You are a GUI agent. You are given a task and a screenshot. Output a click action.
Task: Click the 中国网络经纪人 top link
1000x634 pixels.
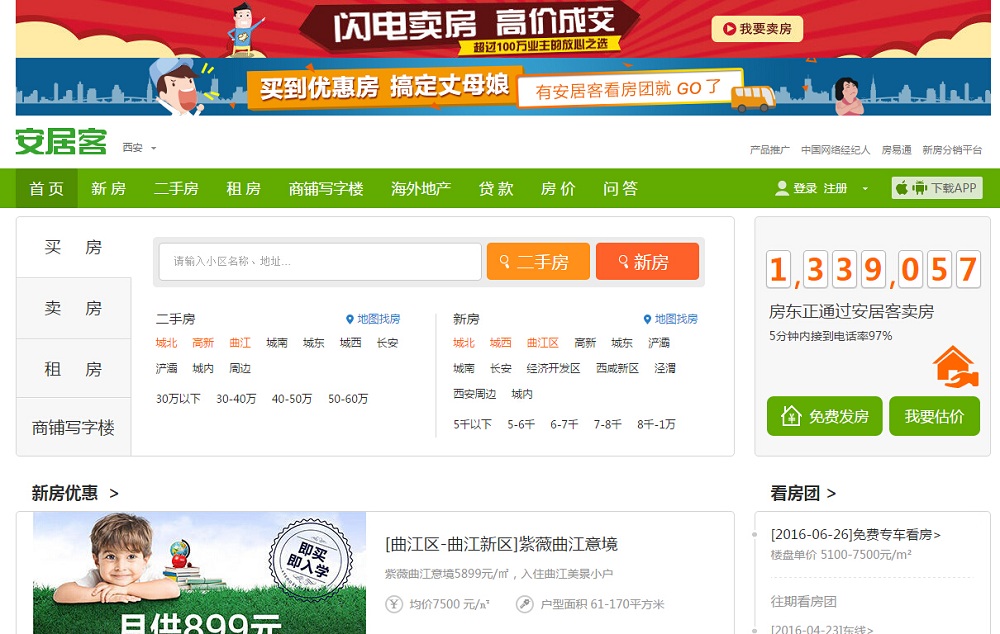click(835, 150)
